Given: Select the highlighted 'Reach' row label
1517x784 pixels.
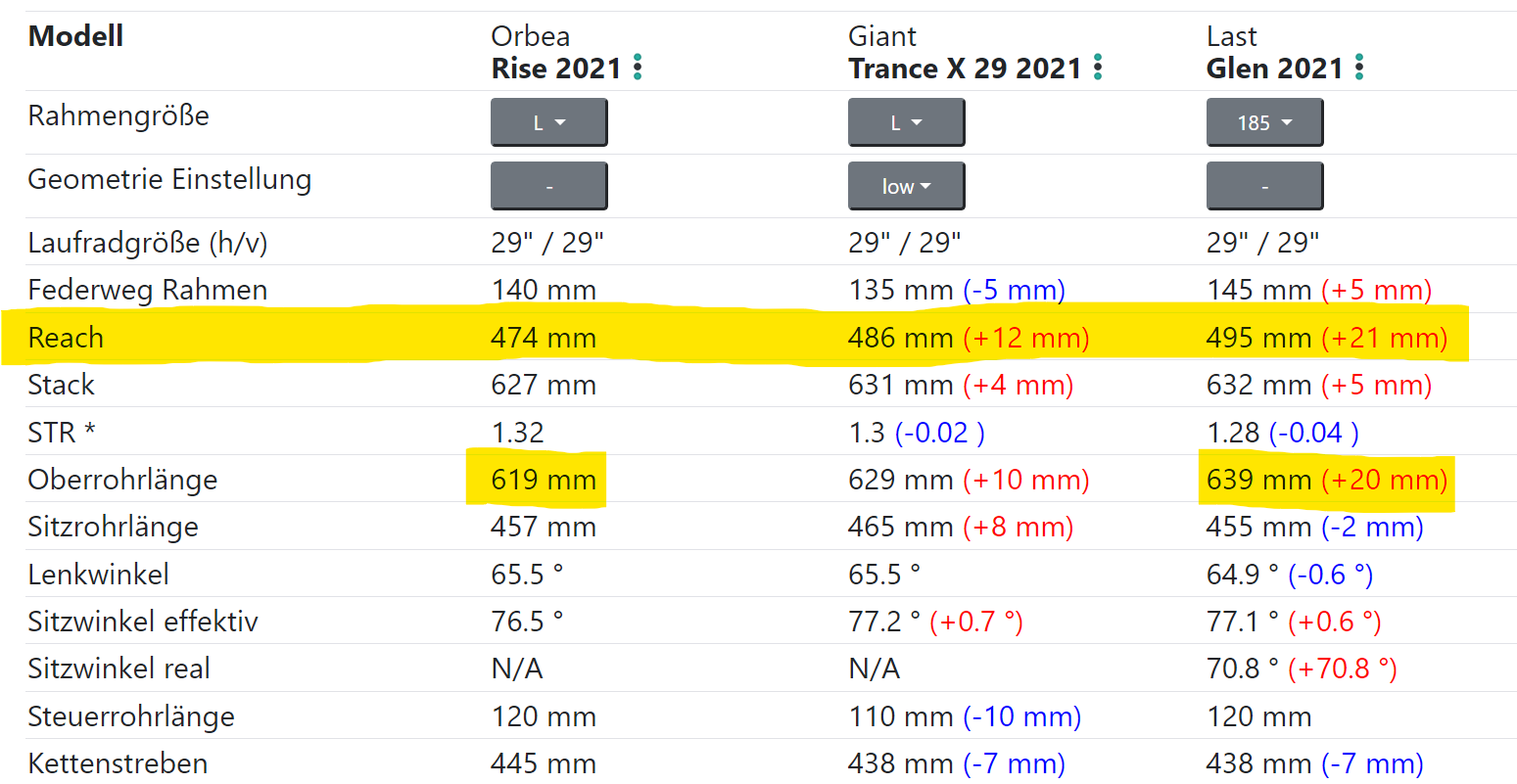Looking at the screenshot, I should click(66, 338).
